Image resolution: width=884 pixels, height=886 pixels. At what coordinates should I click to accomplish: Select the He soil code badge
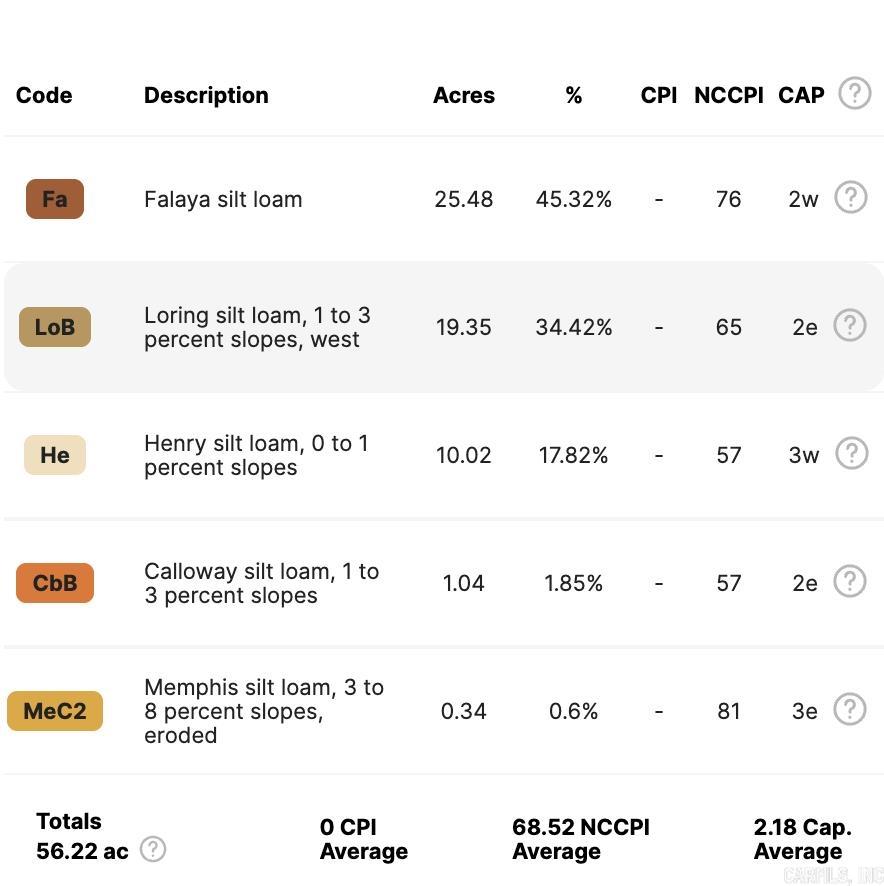(x=55, y=455)
